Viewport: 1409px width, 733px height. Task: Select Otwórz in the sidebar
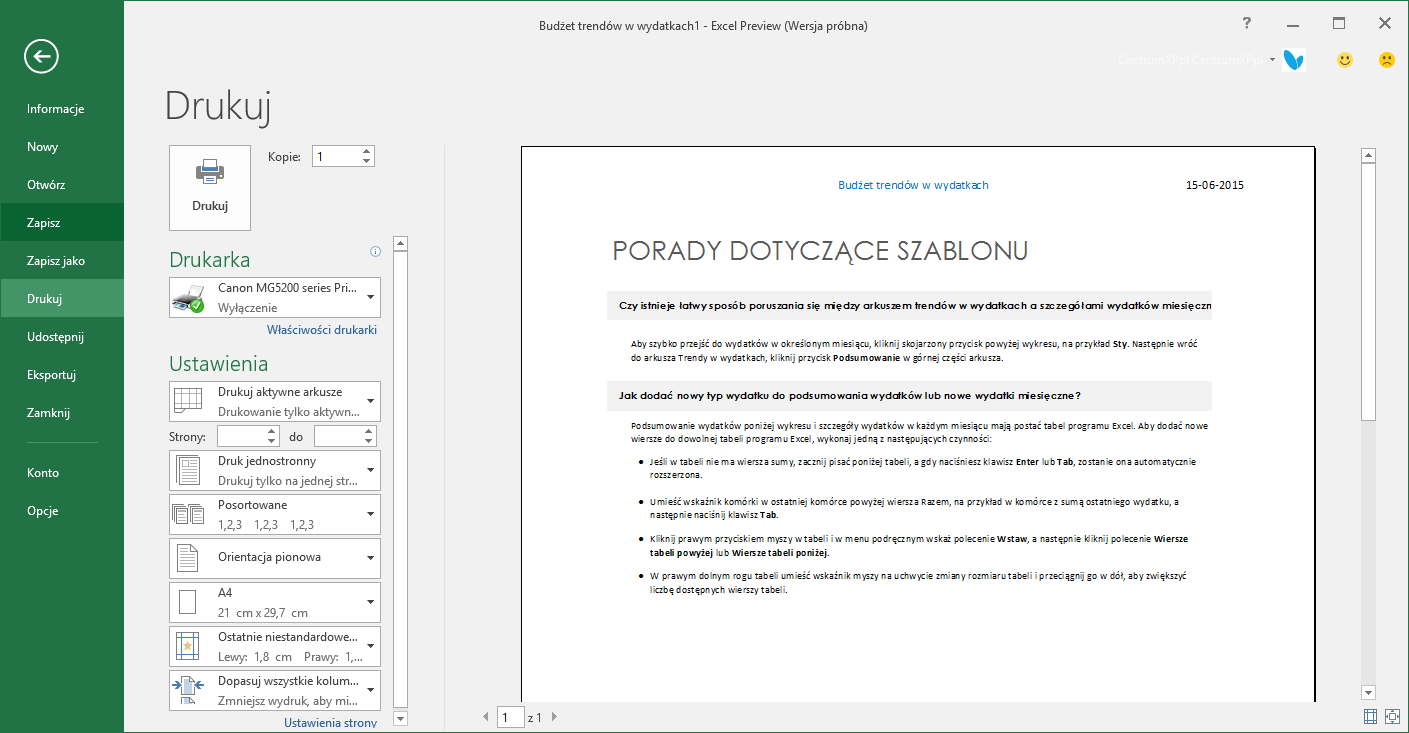click(62, 185)
